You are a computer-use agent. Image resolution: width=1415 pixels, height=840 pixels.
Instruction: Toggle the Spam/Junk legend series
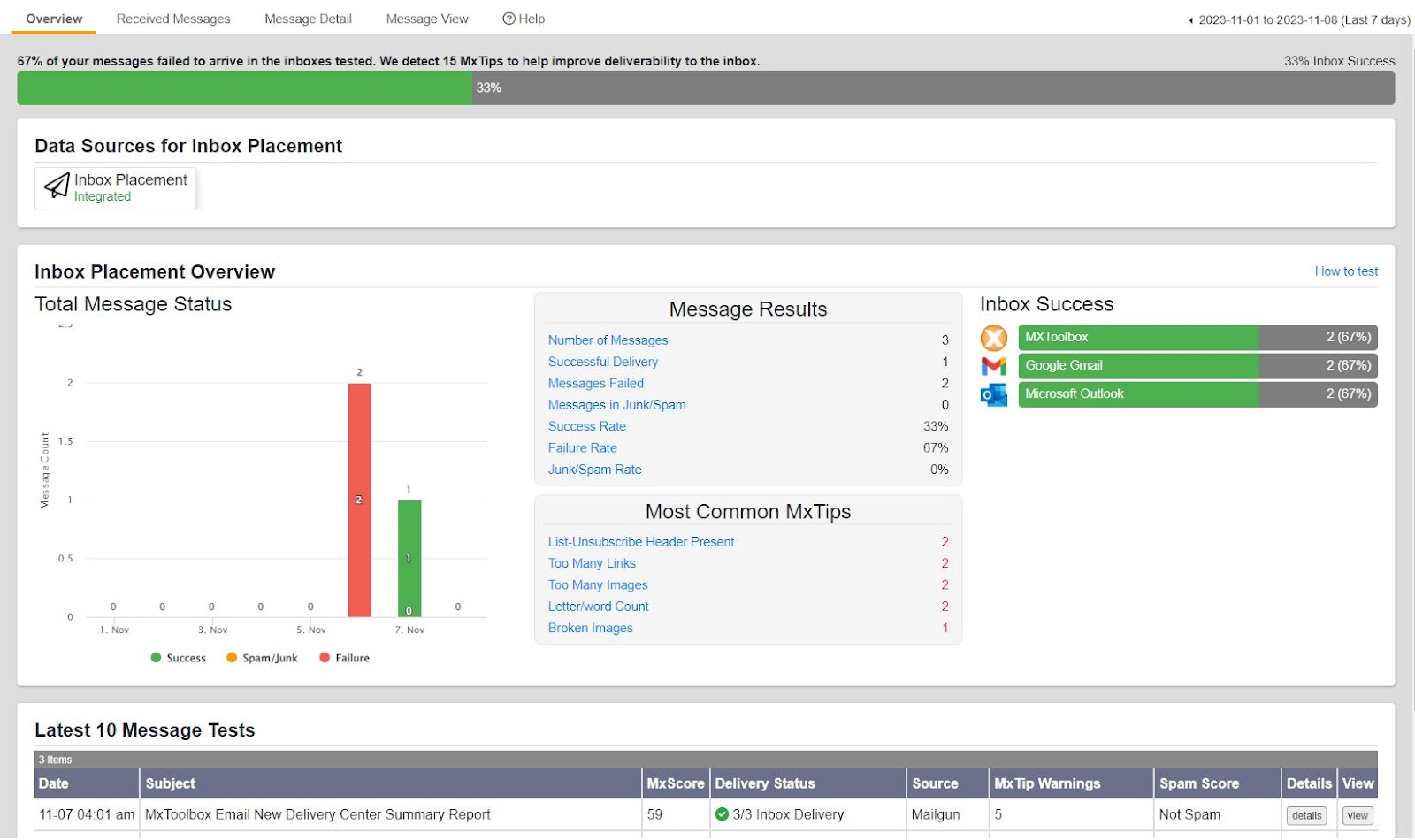[262, 658]
